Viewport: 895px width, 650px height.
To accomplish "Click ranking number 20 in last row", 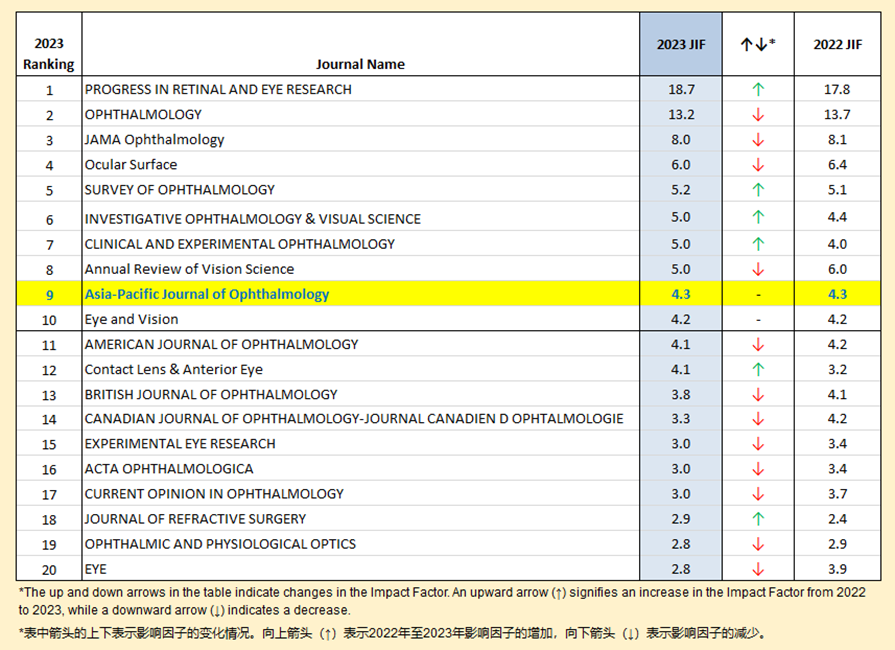I will pyautogui.click(x=49, y=570).
